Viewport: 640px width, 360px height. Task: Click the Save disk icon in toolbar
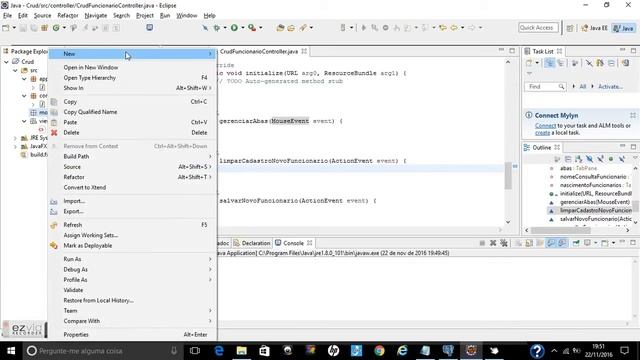click(23, 28)
